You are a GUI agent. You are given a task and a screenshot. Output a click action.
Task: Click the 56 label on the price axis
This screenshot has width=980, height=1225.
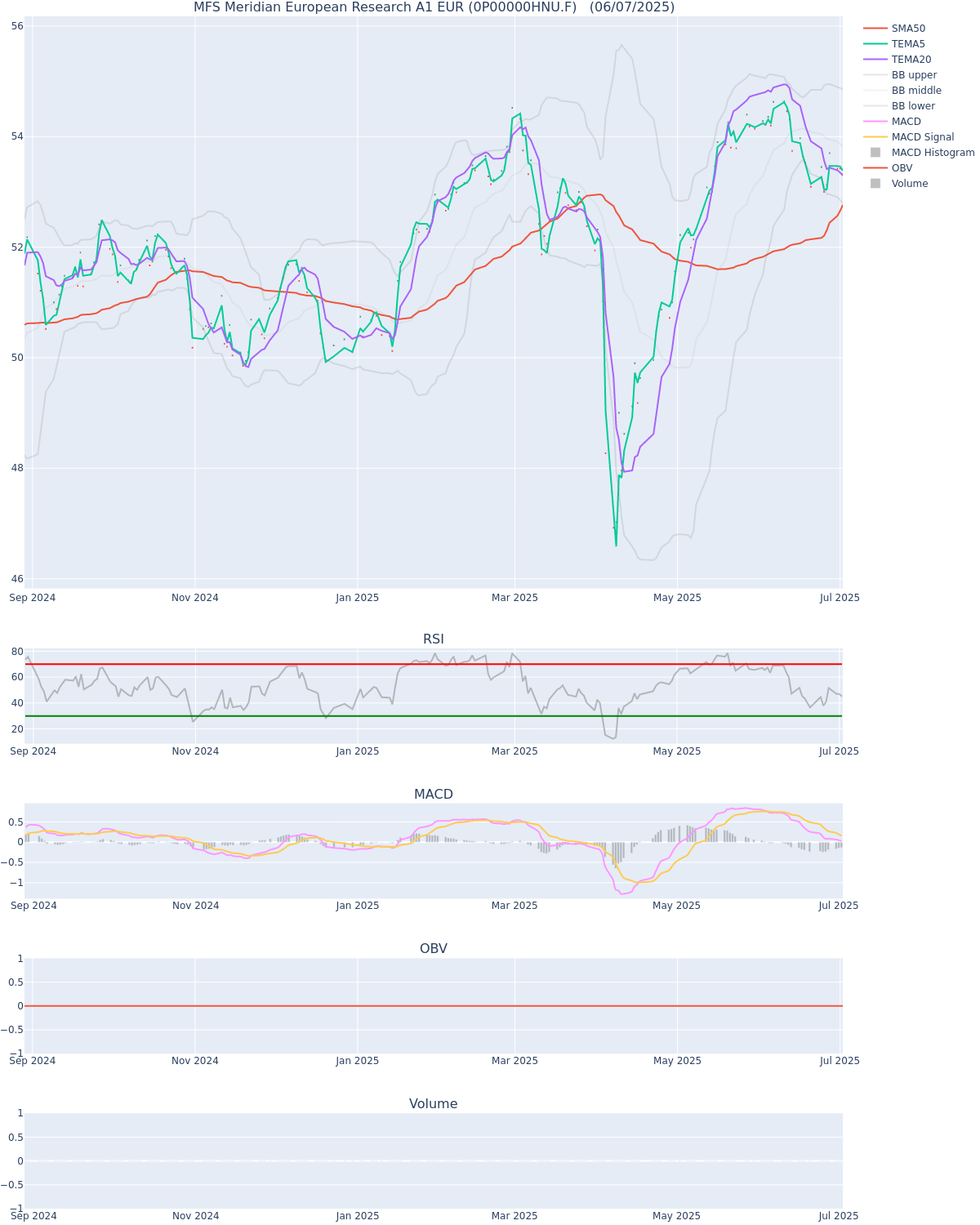pos(17,26)
